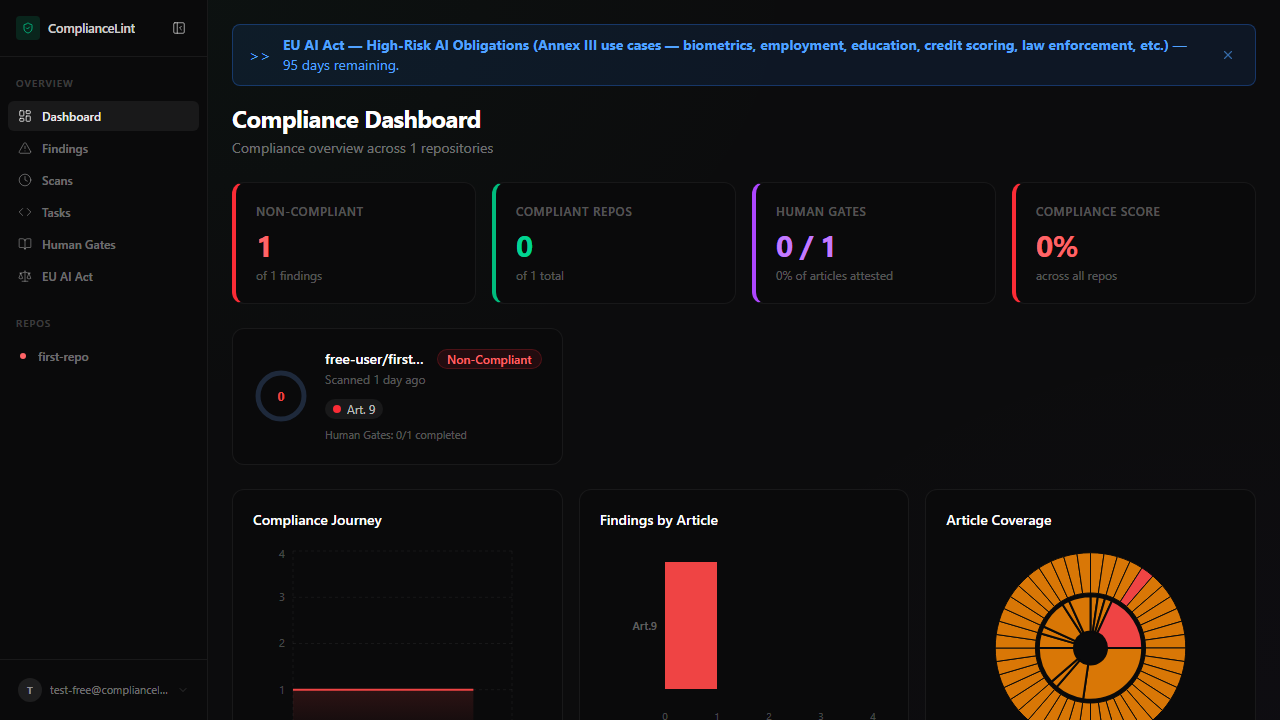The image size is (1280, 720).
Task: Open the free-user/first repository card title
Action: (374, 359)
